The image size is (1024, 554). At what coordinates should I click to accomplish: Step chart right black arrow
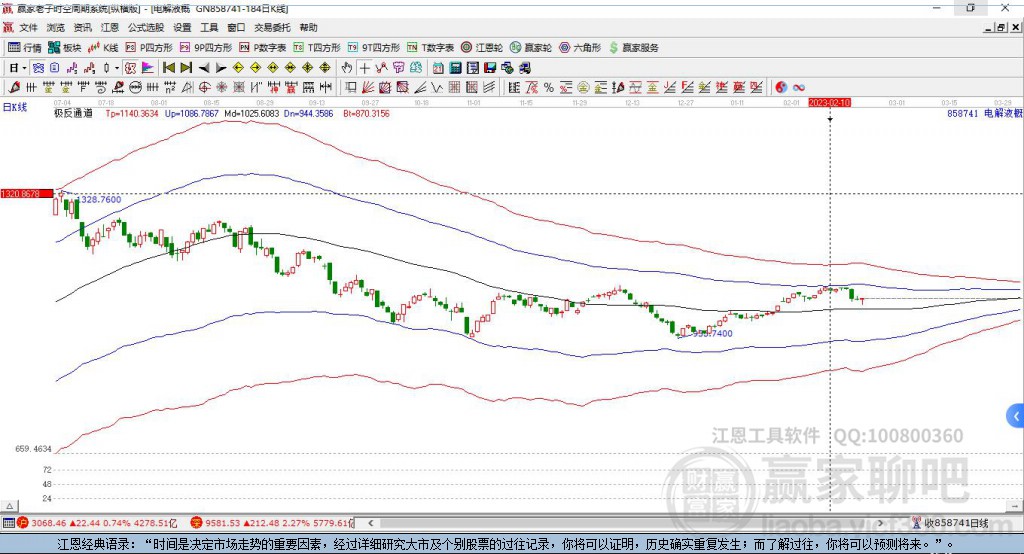[221, 68]
